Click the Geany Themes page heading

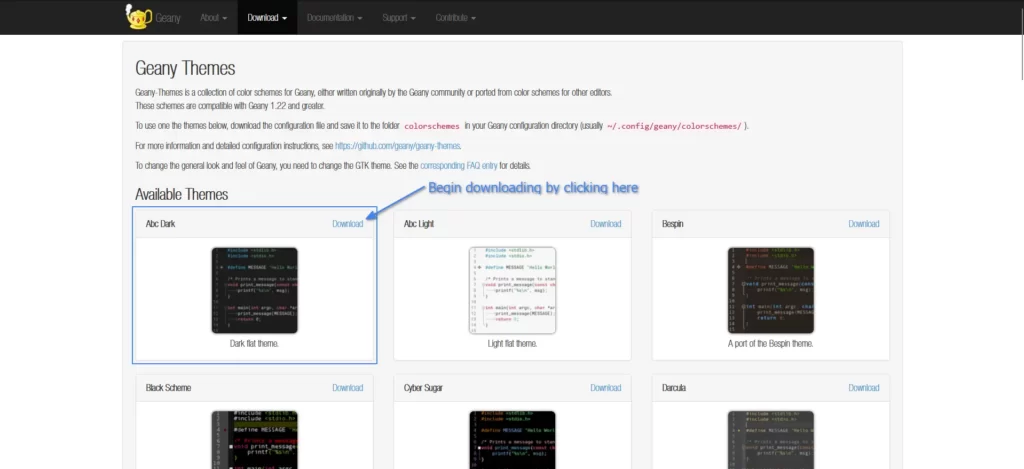pyautogui.click(x=185, y=68)
